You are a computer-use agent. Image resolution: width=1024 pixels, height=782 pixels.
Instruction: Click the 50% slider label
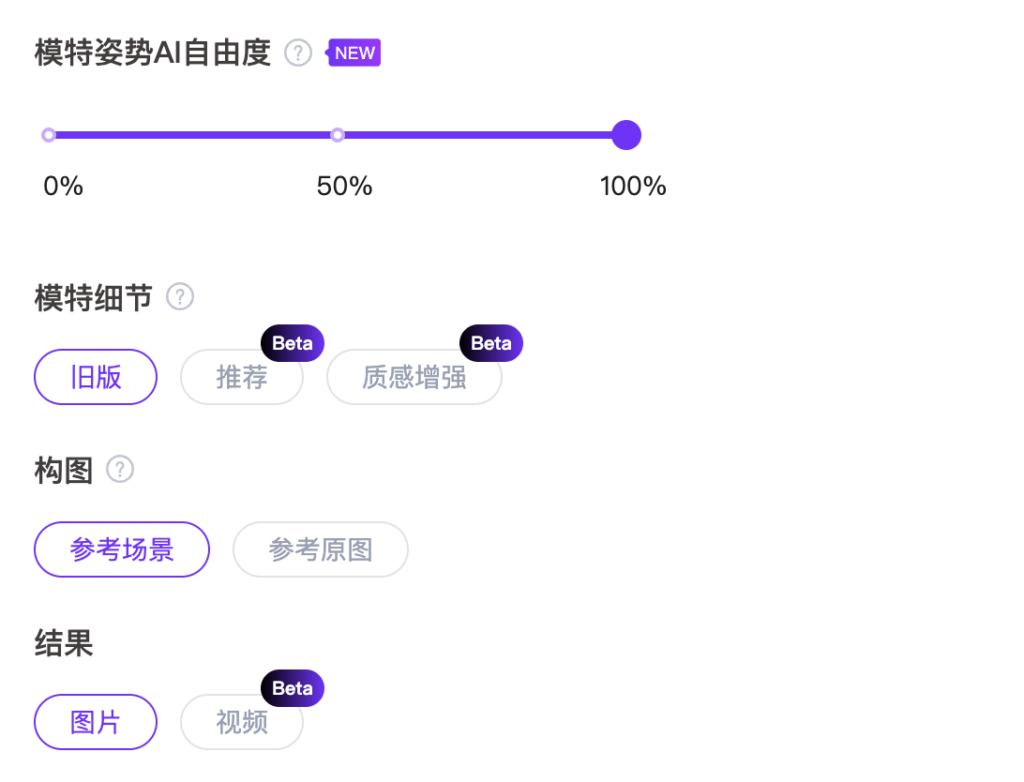coord(344,186)
